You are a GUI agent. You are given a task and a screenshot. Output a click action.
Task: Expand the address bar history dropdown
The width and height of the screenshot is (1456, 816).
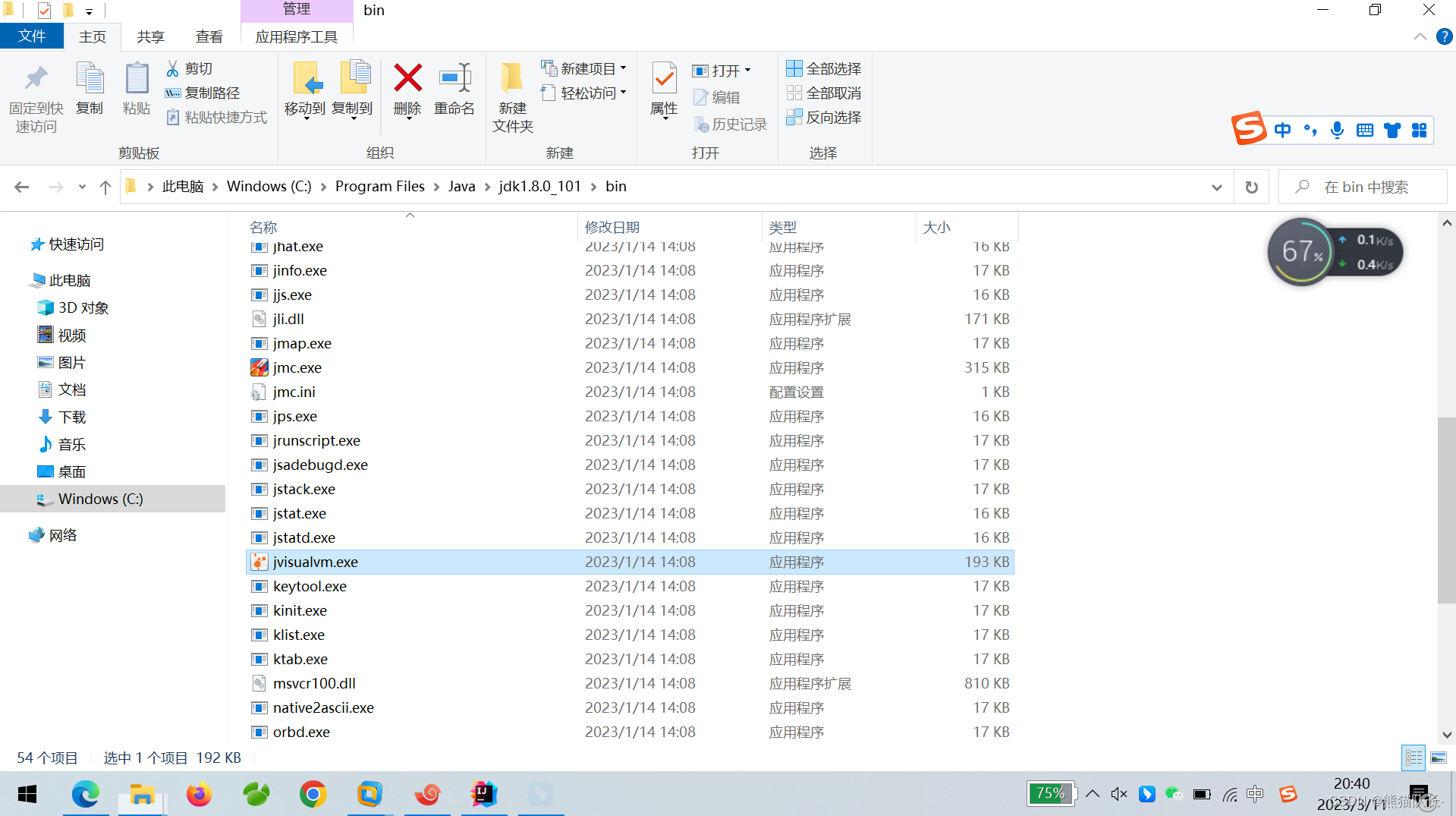pos(1217,187)
